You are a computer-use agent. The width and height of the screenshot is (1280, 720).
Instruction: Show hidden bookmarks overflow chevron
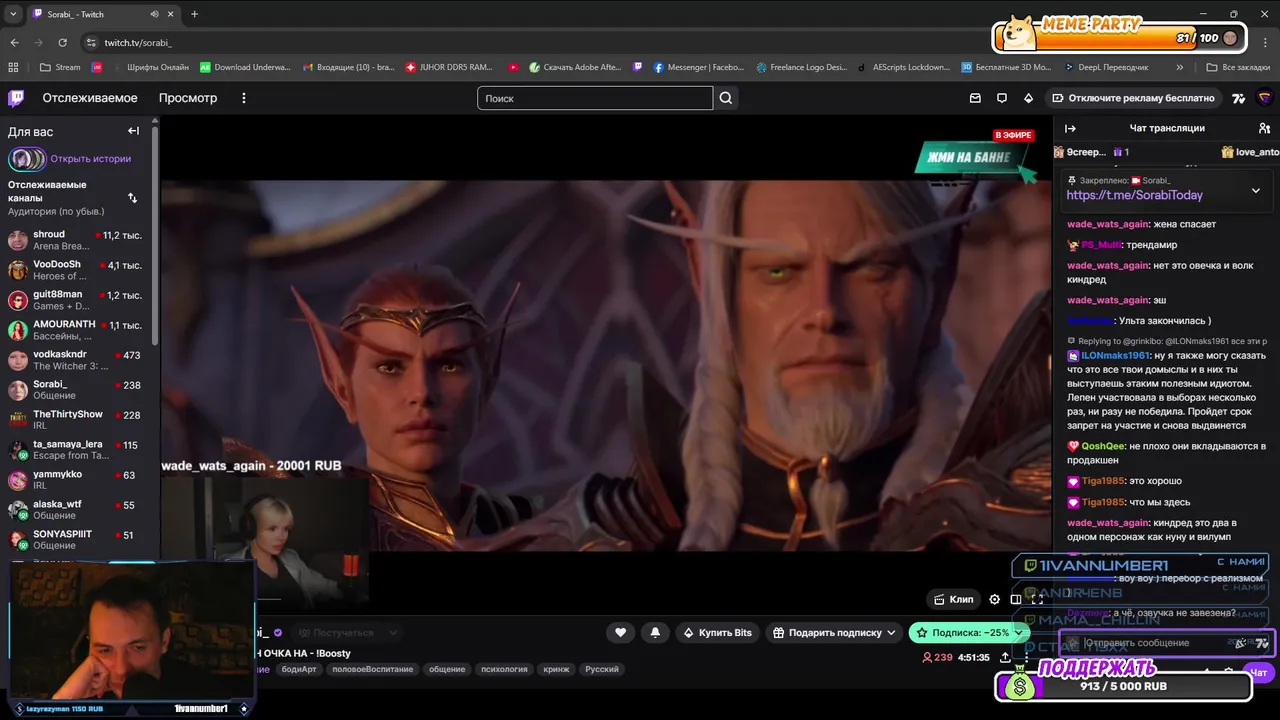[1180, 67]
